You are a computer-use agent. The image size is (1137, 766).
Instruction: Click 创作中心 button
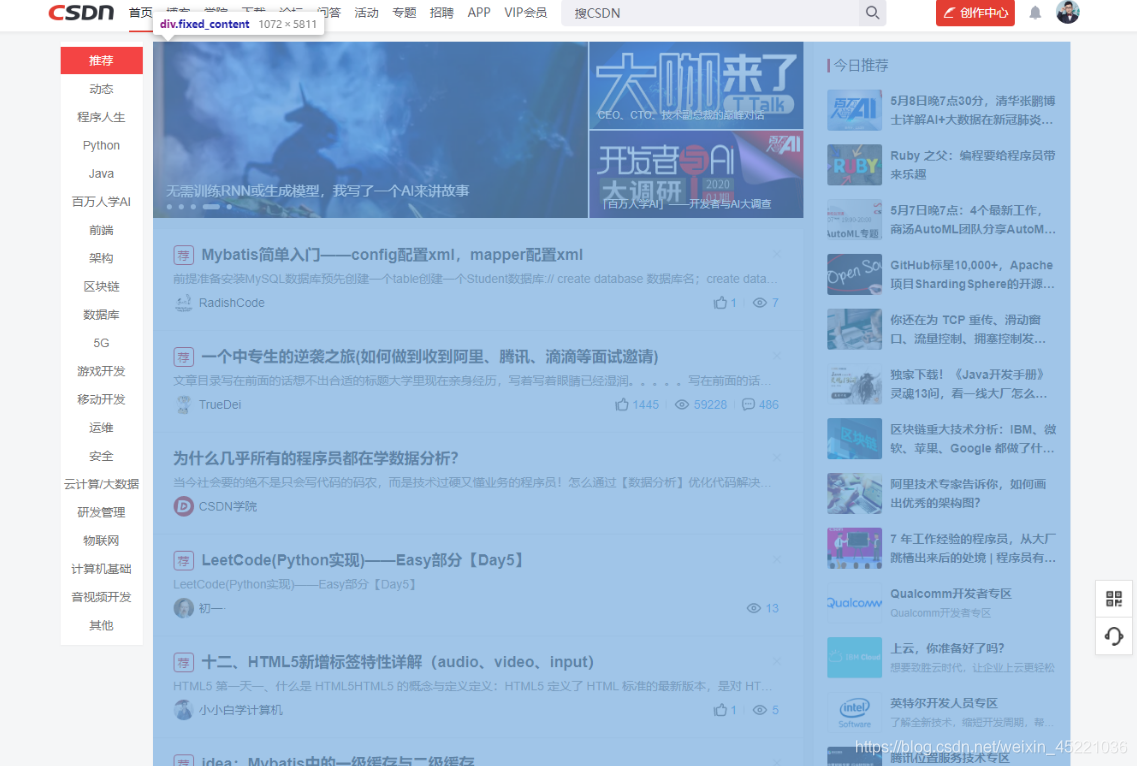point(975,12)
